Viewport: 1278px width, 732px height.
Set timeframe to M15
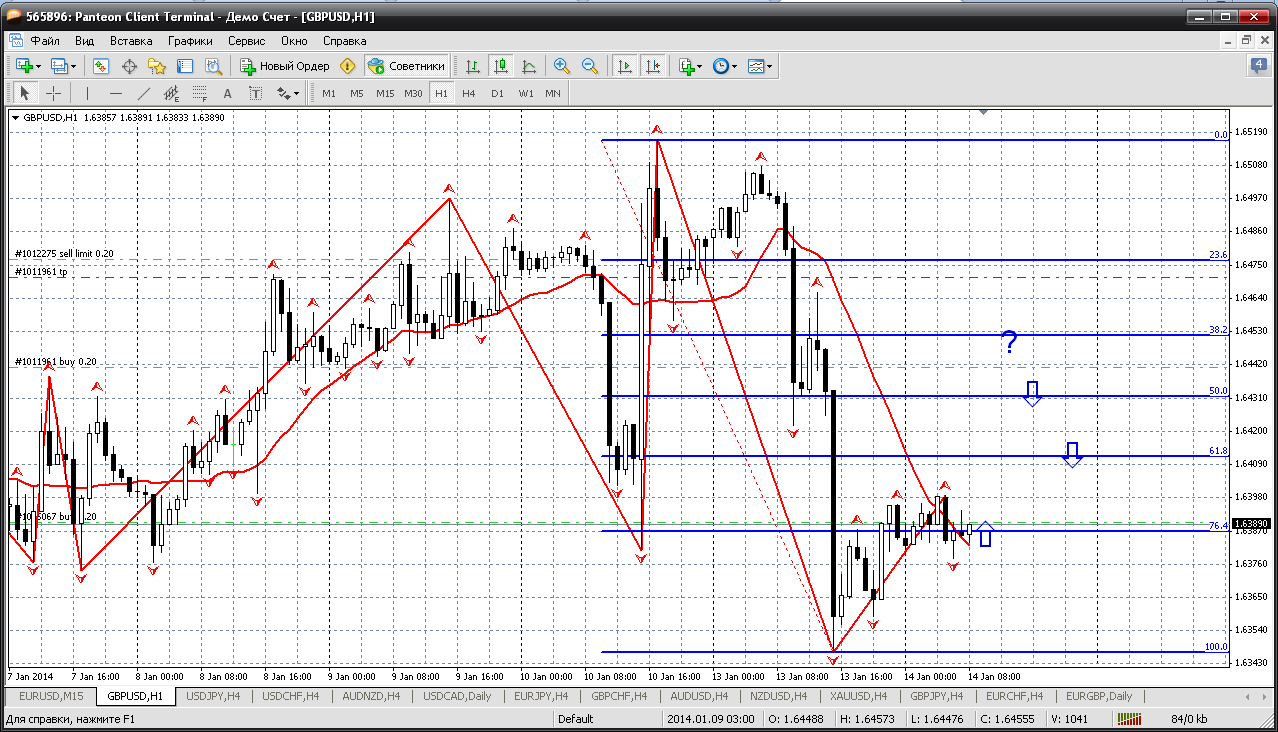pyautogui.click(x=385, y=93)
